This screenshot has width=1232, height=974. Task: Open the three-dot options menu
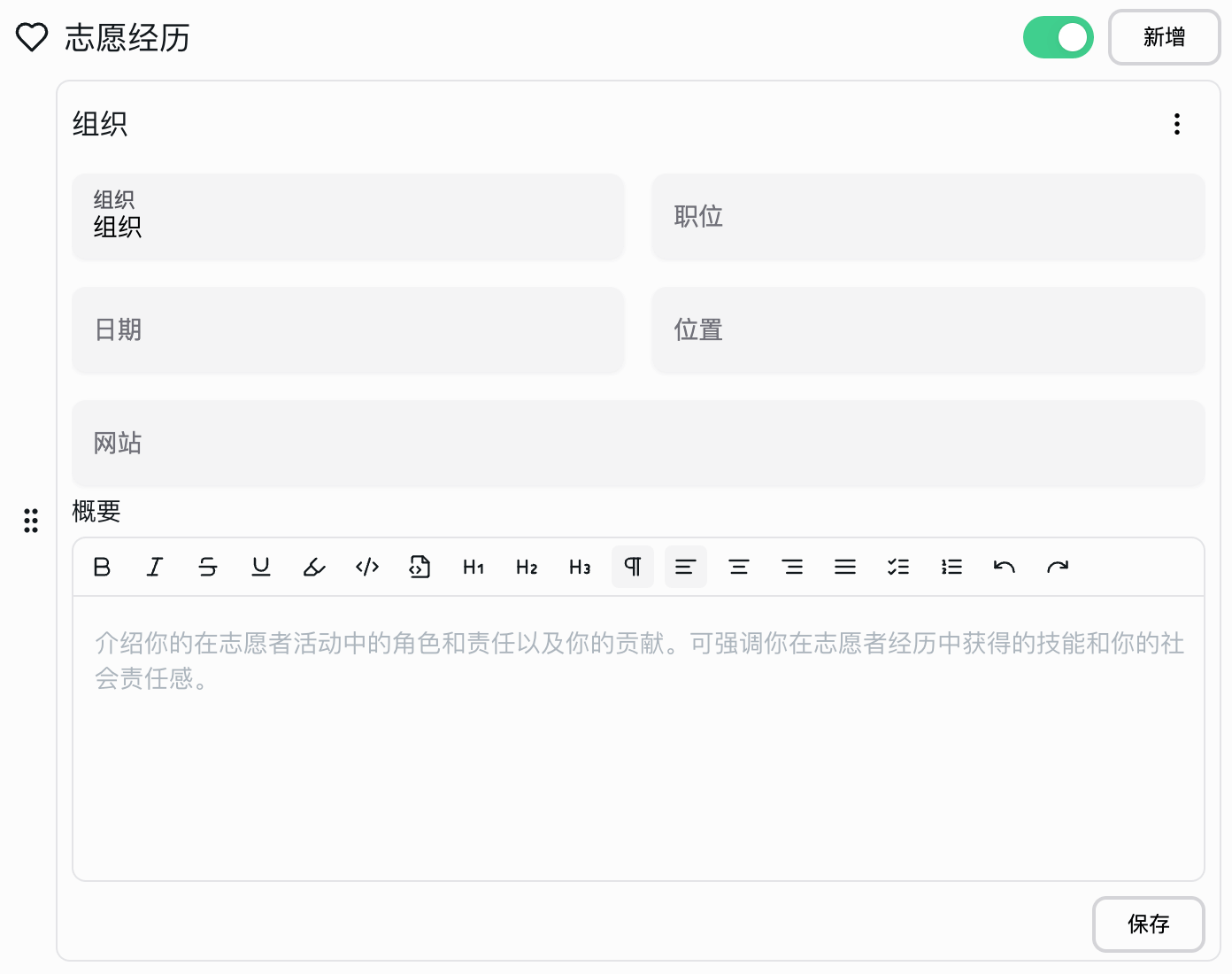[1177, 124]
